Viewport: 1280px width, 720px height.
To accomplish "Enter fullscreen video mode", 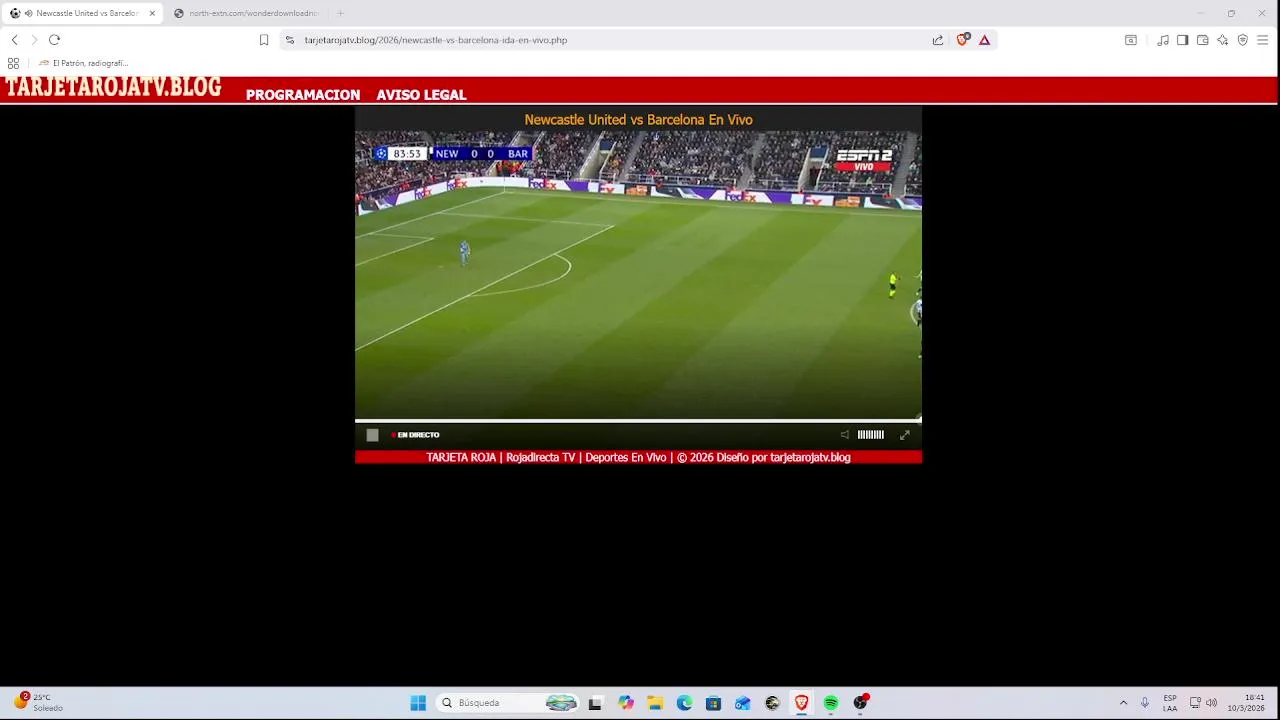I will [905, 435].
